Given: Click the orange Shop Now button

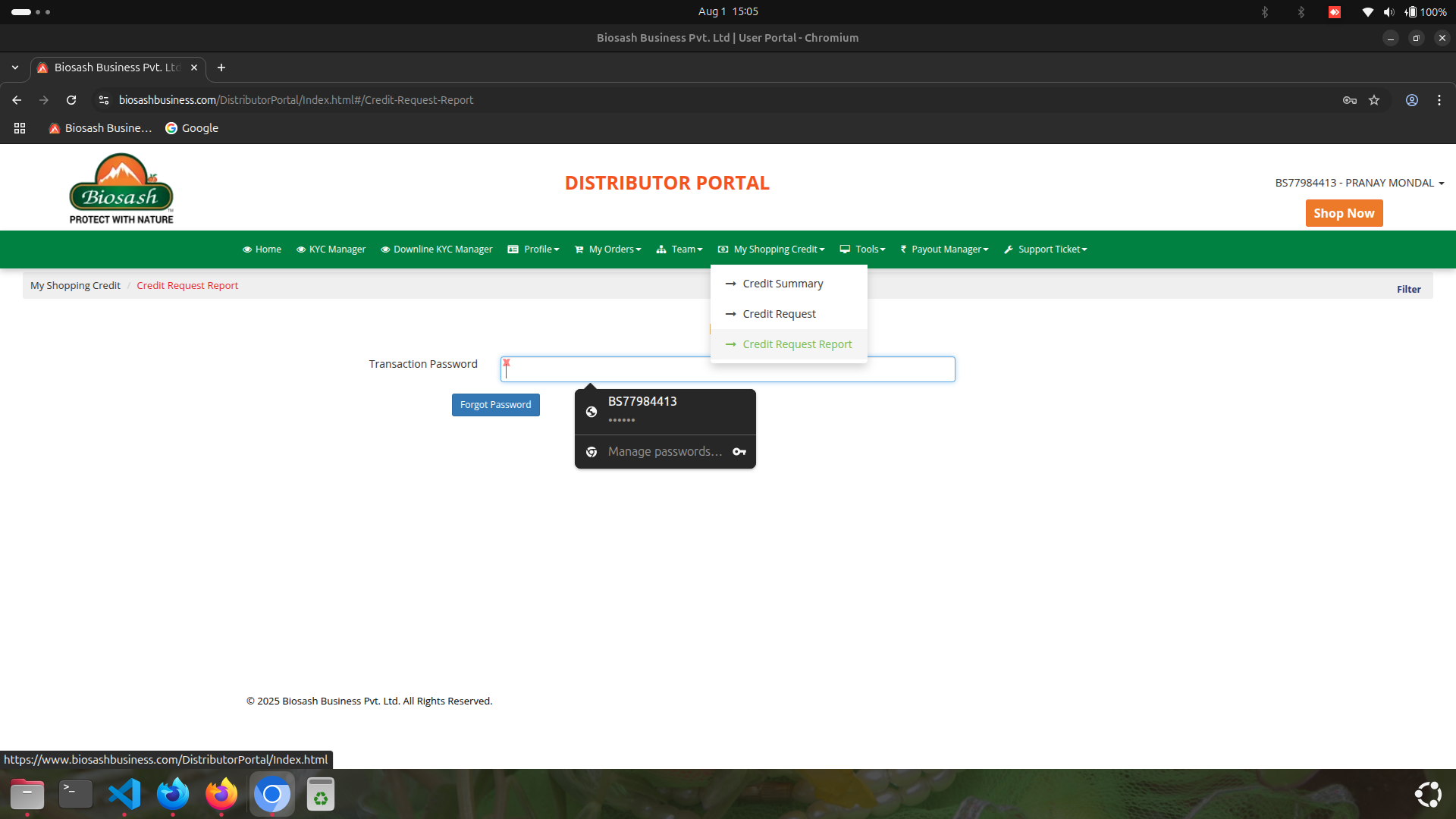Looking at the screenshot, I should 1344,213.
